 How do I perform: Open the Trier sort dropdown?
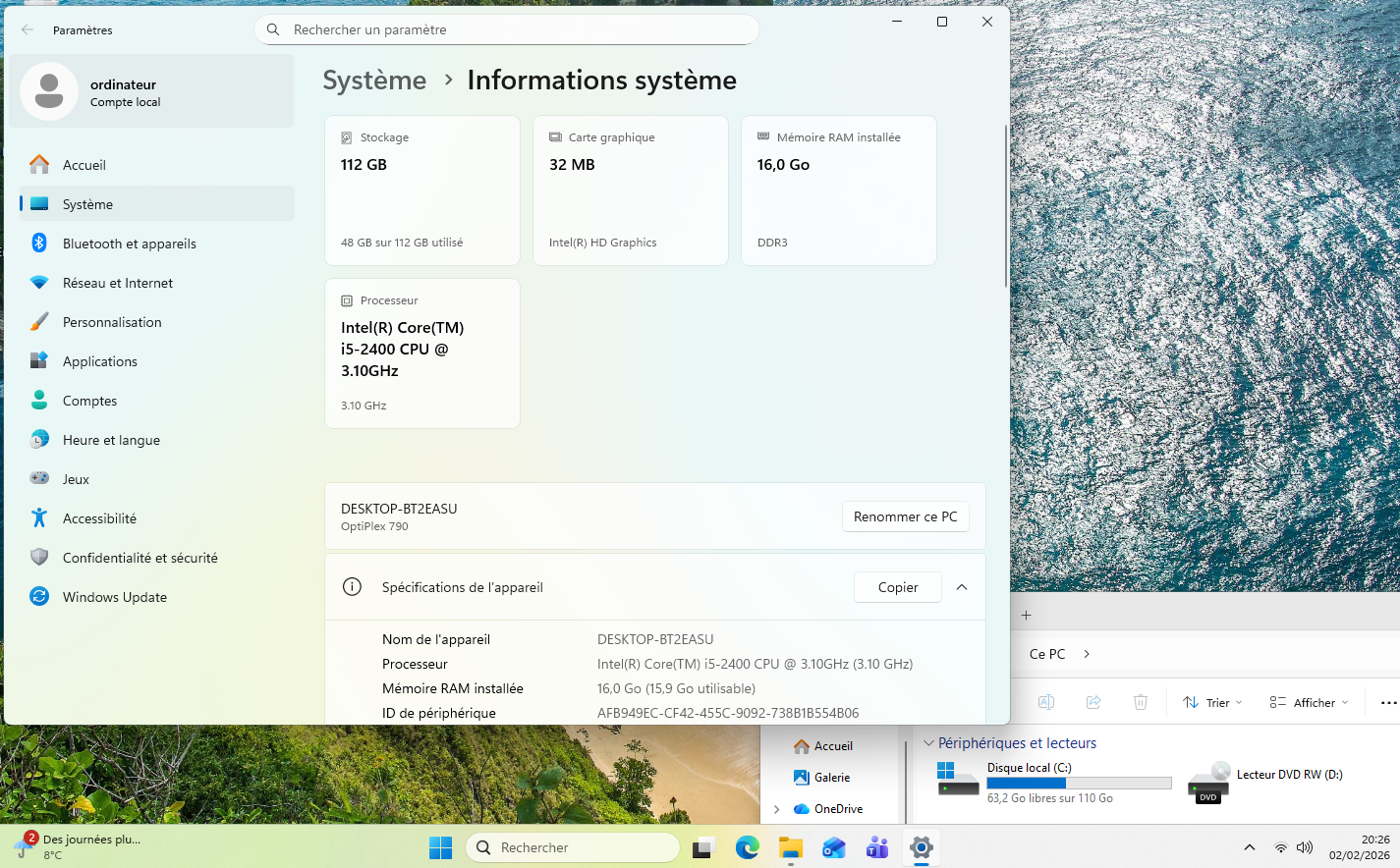tap(1213, 702)
